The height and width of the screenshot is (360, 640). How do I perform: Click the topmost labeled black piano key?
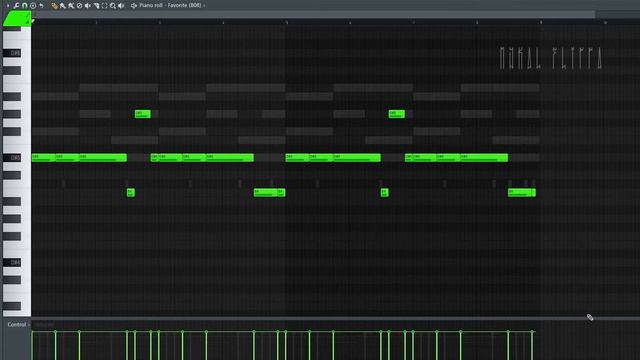point(12,53)
